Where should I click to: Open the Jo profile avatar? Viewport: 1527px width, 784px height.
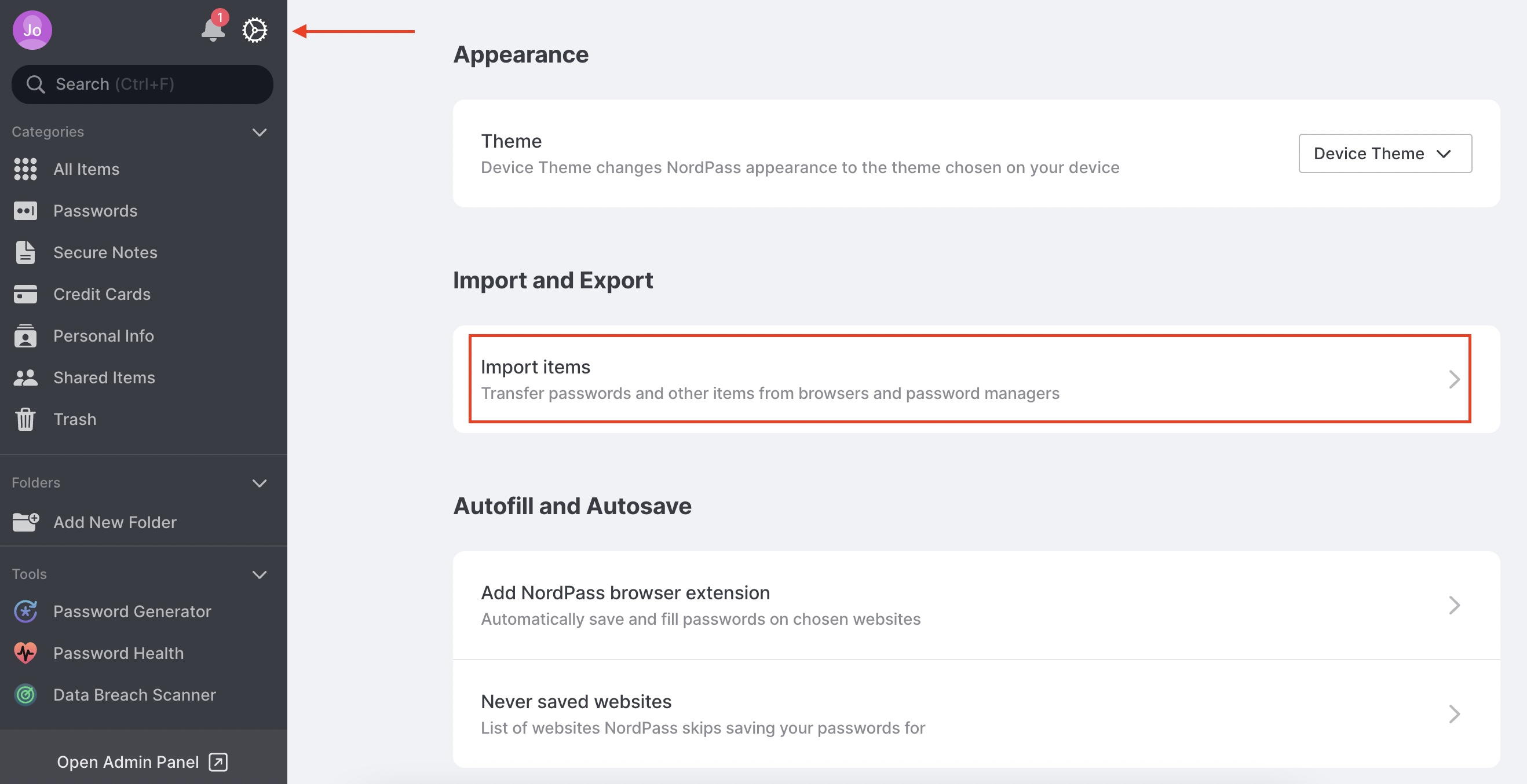click(32, 30)
